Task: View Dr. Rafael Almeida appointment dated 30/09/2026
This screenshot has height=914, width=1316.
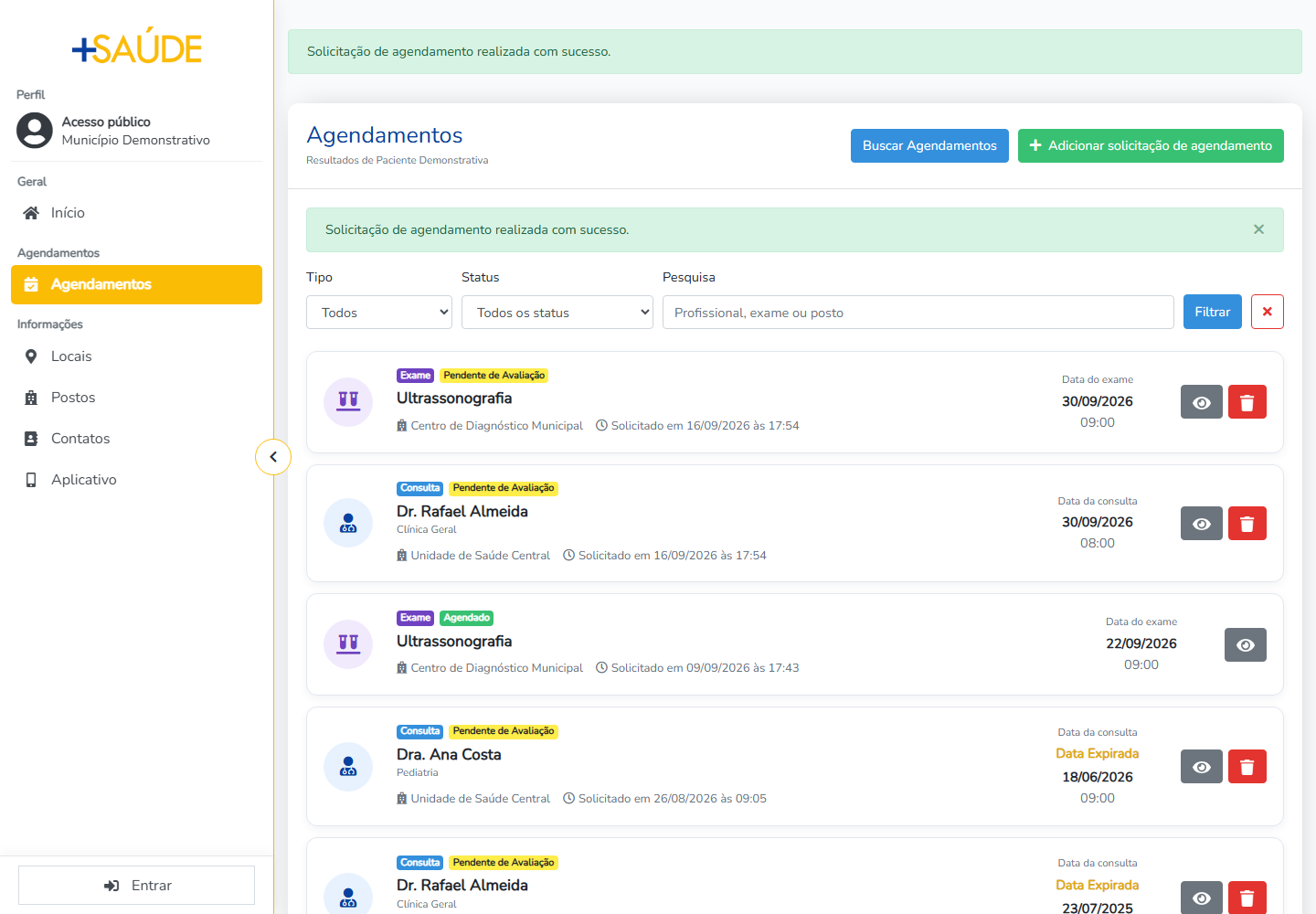Action: pos(1202,524)
